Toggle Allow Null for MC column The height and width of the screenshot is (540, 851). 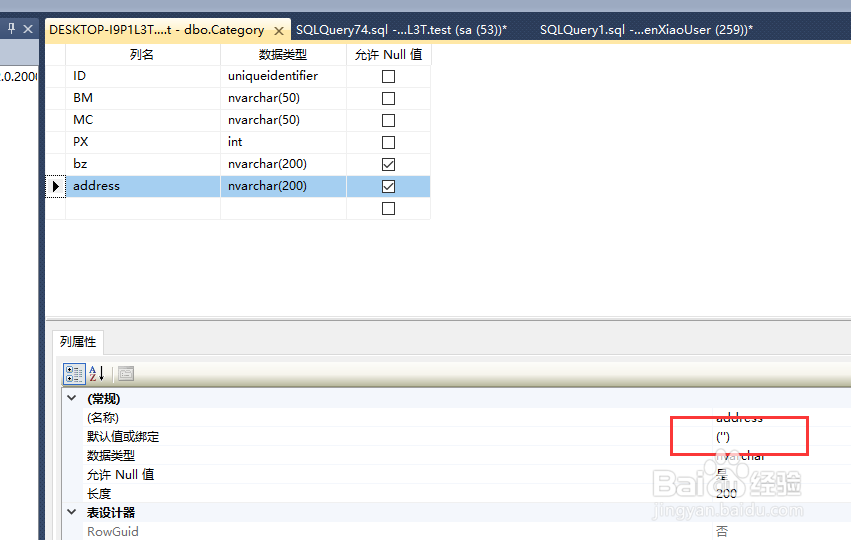point(388,120)
